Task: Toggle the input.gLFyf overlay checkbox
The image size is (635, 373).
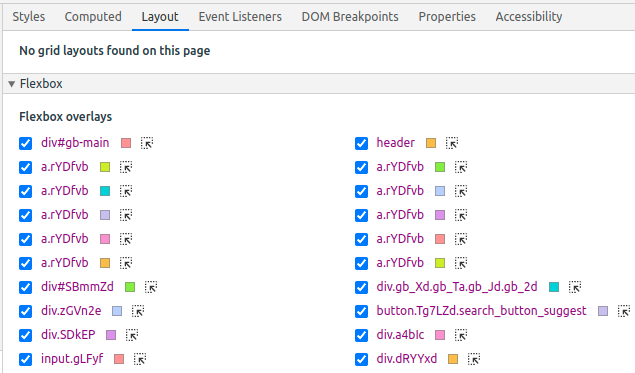Action: pyautogui.click(x=26, y=359)
